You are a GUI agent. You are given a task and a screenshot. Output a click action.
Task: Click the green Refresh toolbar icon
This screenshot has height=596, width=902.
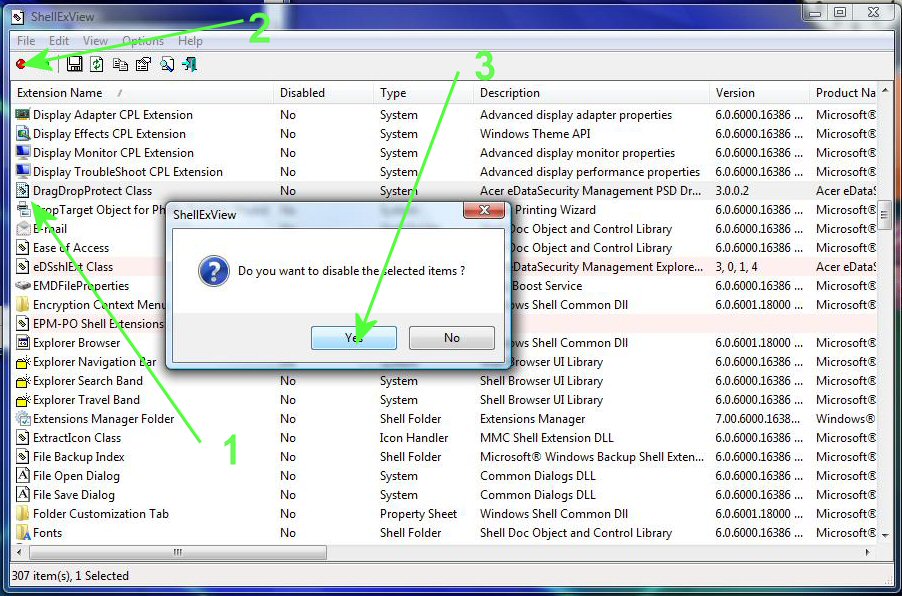click(97, 64)
